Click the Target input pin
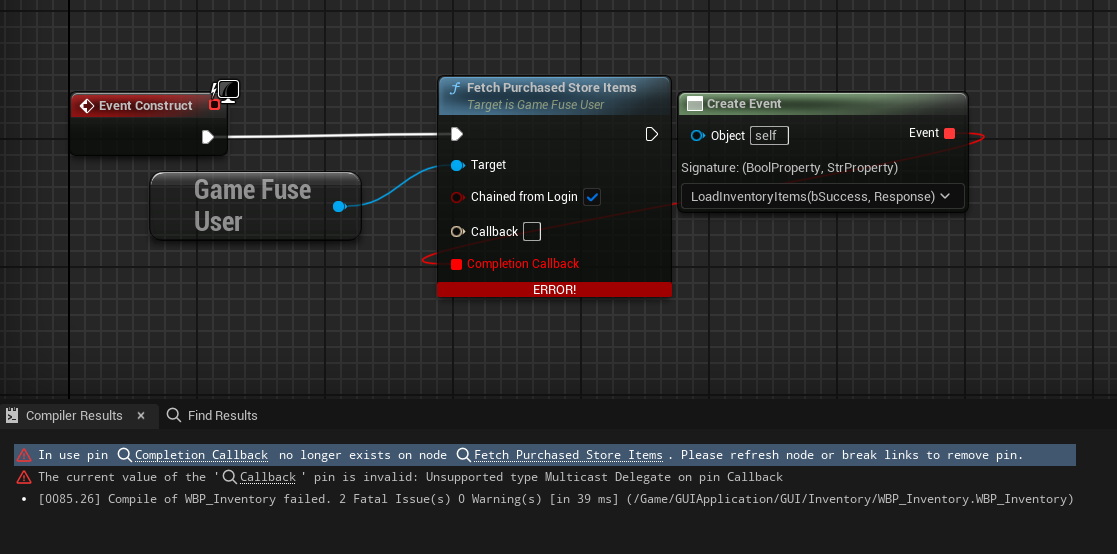The width and height of the screenshot is (1117, 554). coord(457,165)
